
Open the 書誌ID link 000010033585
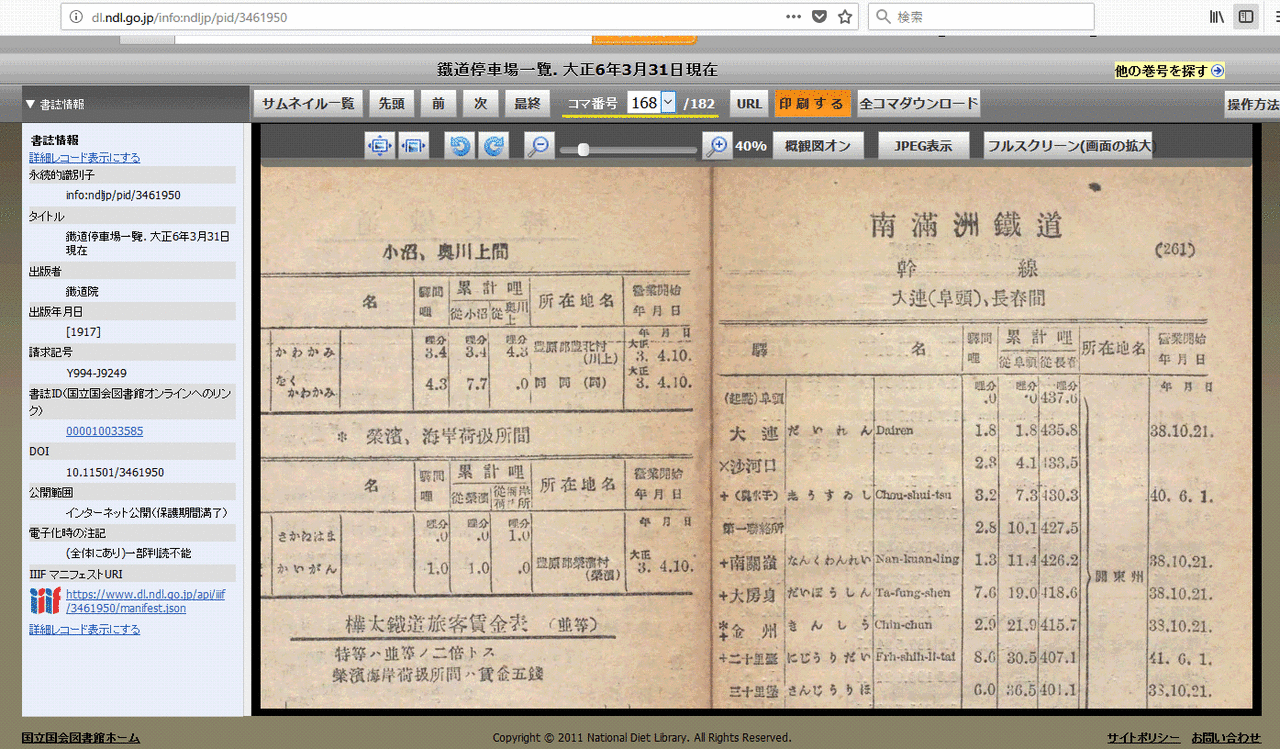[105, 431]
